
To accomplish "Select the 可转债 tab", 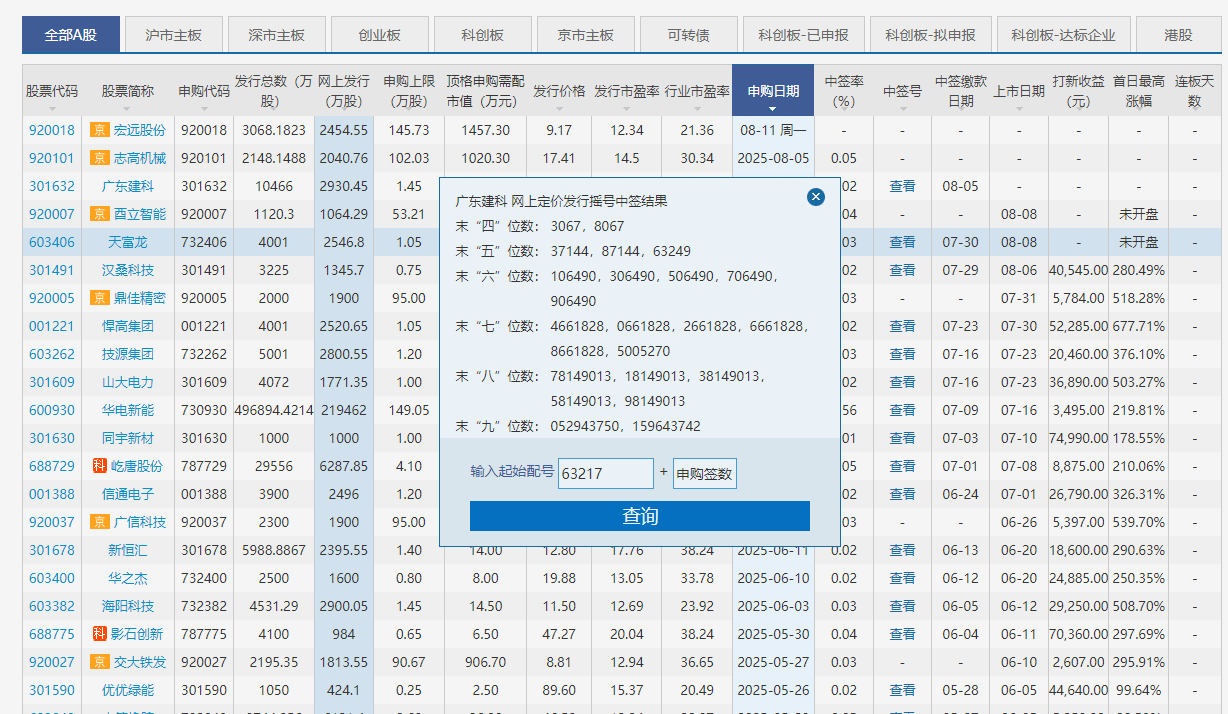I will click(688, 35).
